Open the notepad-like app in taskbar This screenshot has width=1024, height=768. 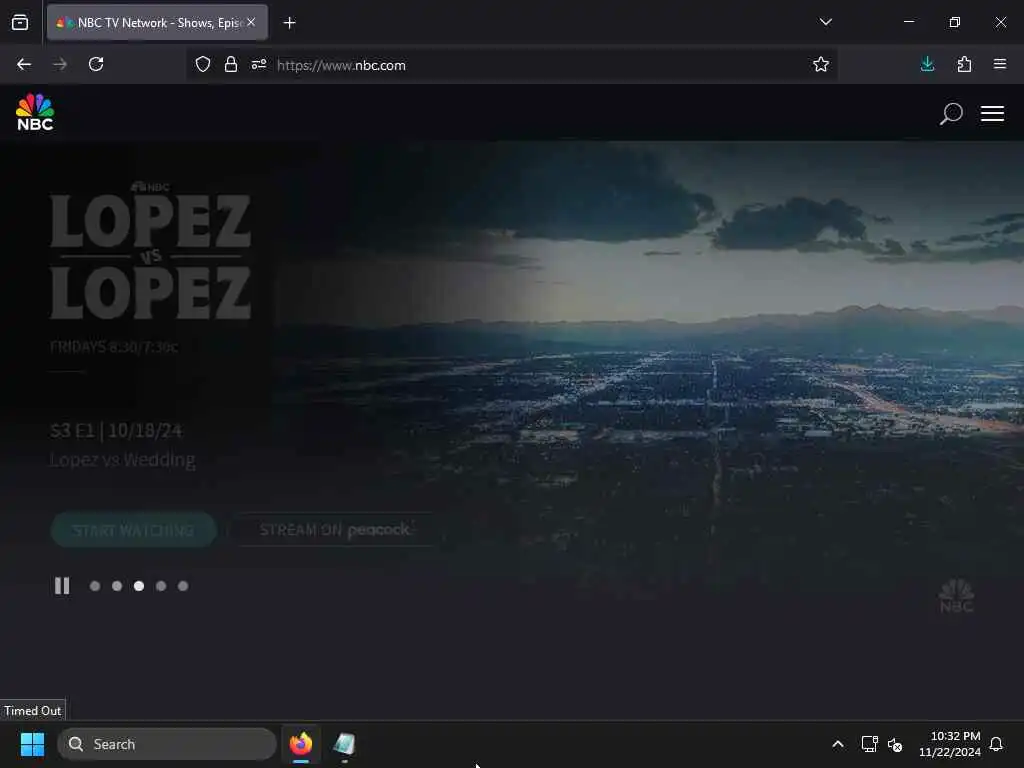[344, 744]
